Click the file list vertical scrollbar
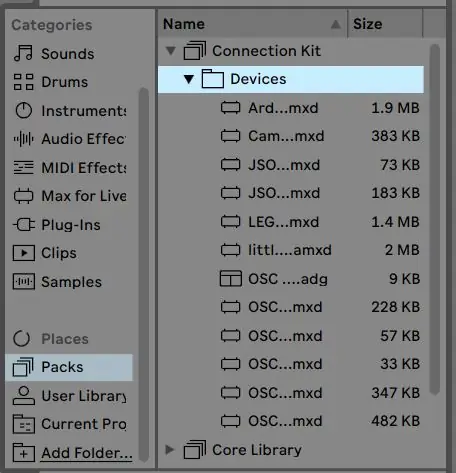Viewport: 456px width, 473px height. [x=435, y=220]
